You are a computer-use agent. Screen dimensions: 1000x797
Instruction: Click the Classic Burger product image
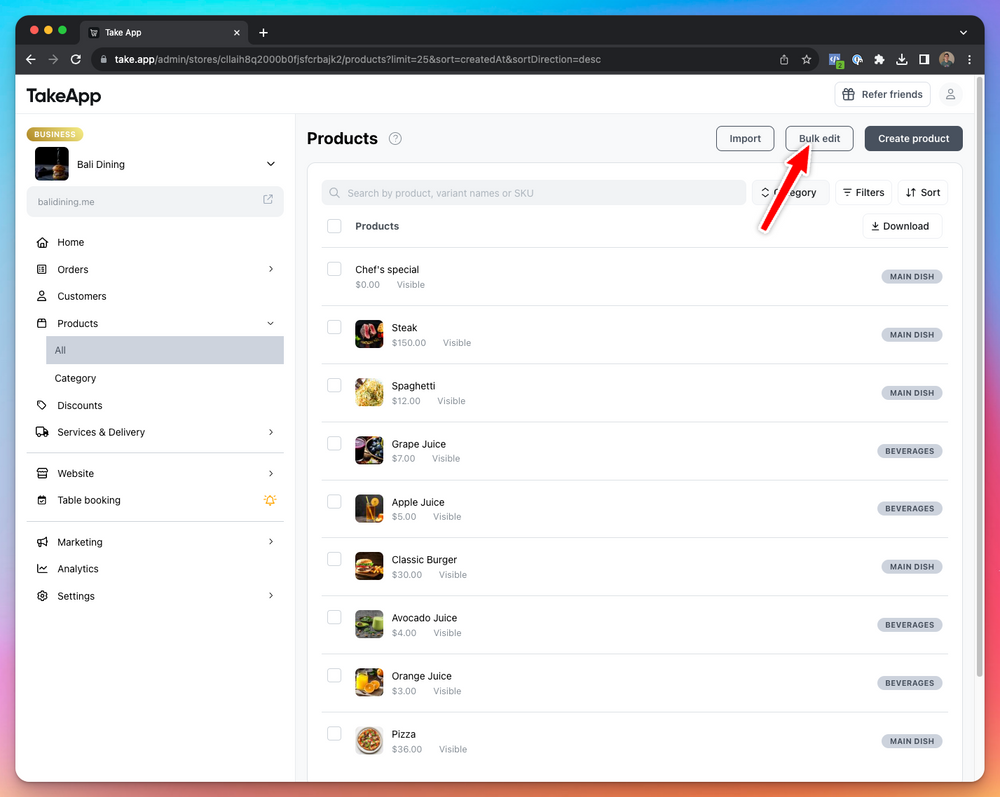coord(369,566)
